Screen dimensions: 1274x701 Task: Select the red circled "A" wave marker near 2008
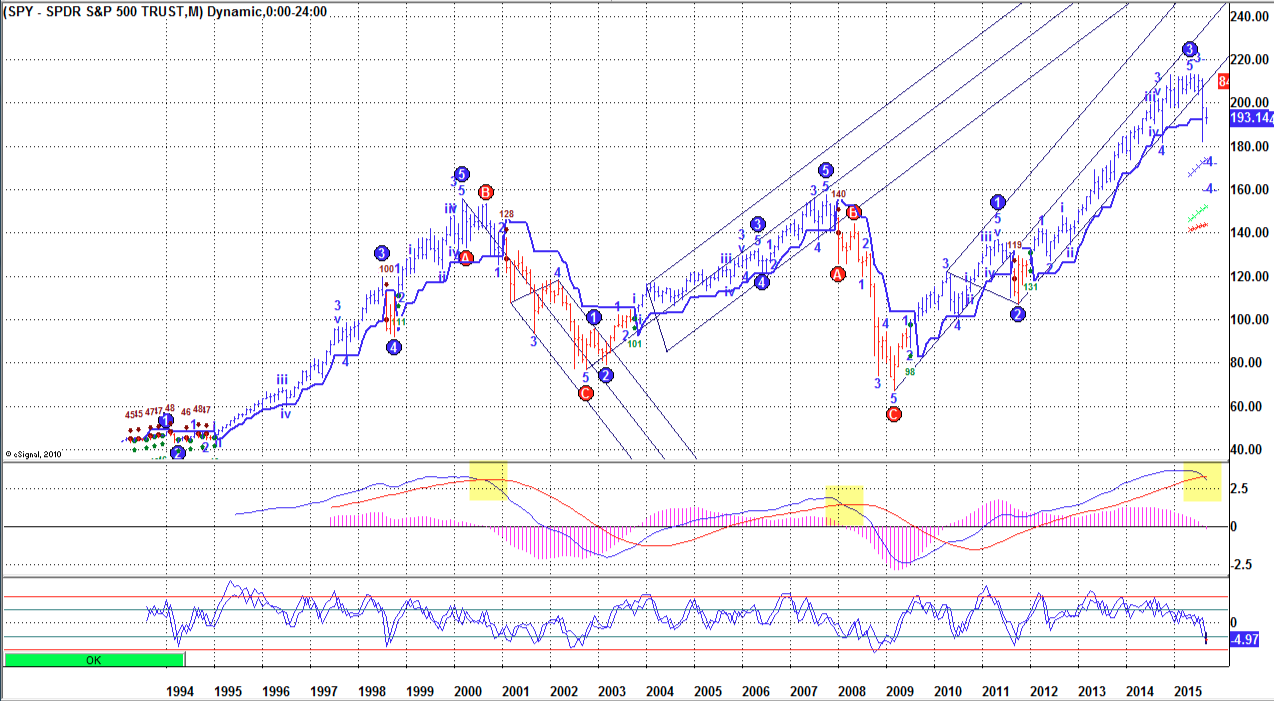click(837, 272)
